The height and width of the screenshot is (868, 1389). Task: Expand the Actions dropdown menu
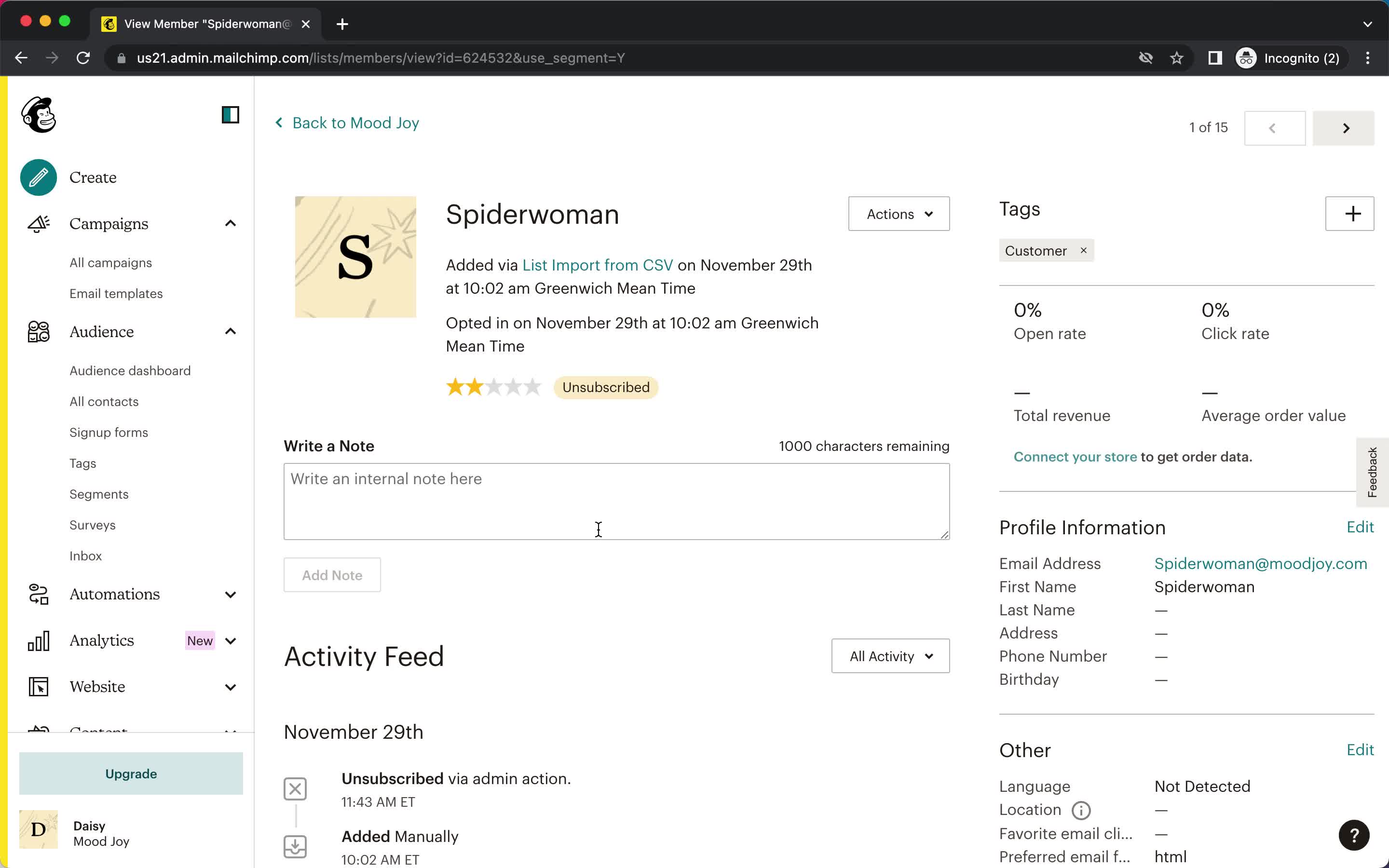click(898, 213)
